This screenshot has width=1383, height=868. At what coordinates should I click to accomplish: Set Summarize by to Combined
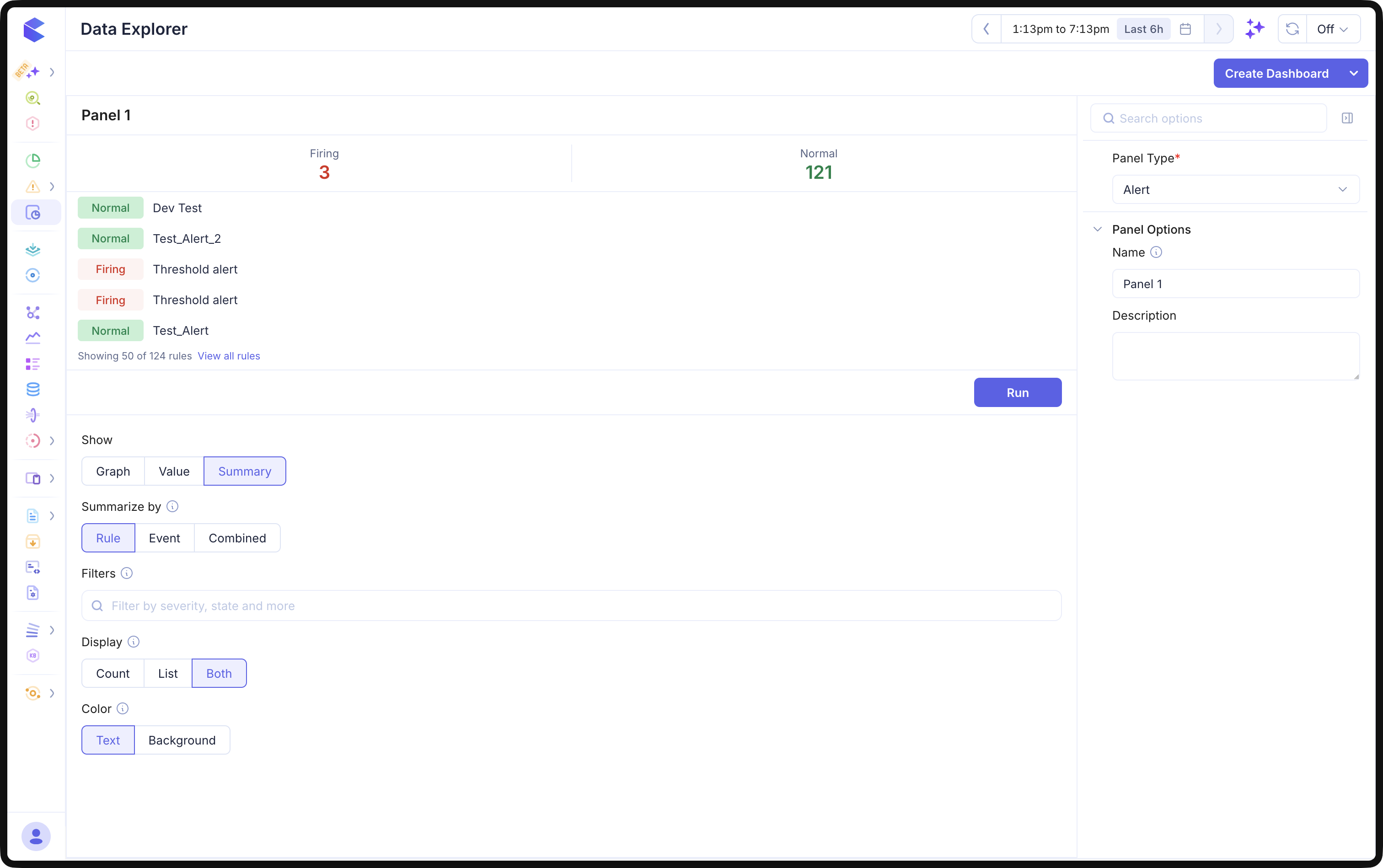point(237,538)
